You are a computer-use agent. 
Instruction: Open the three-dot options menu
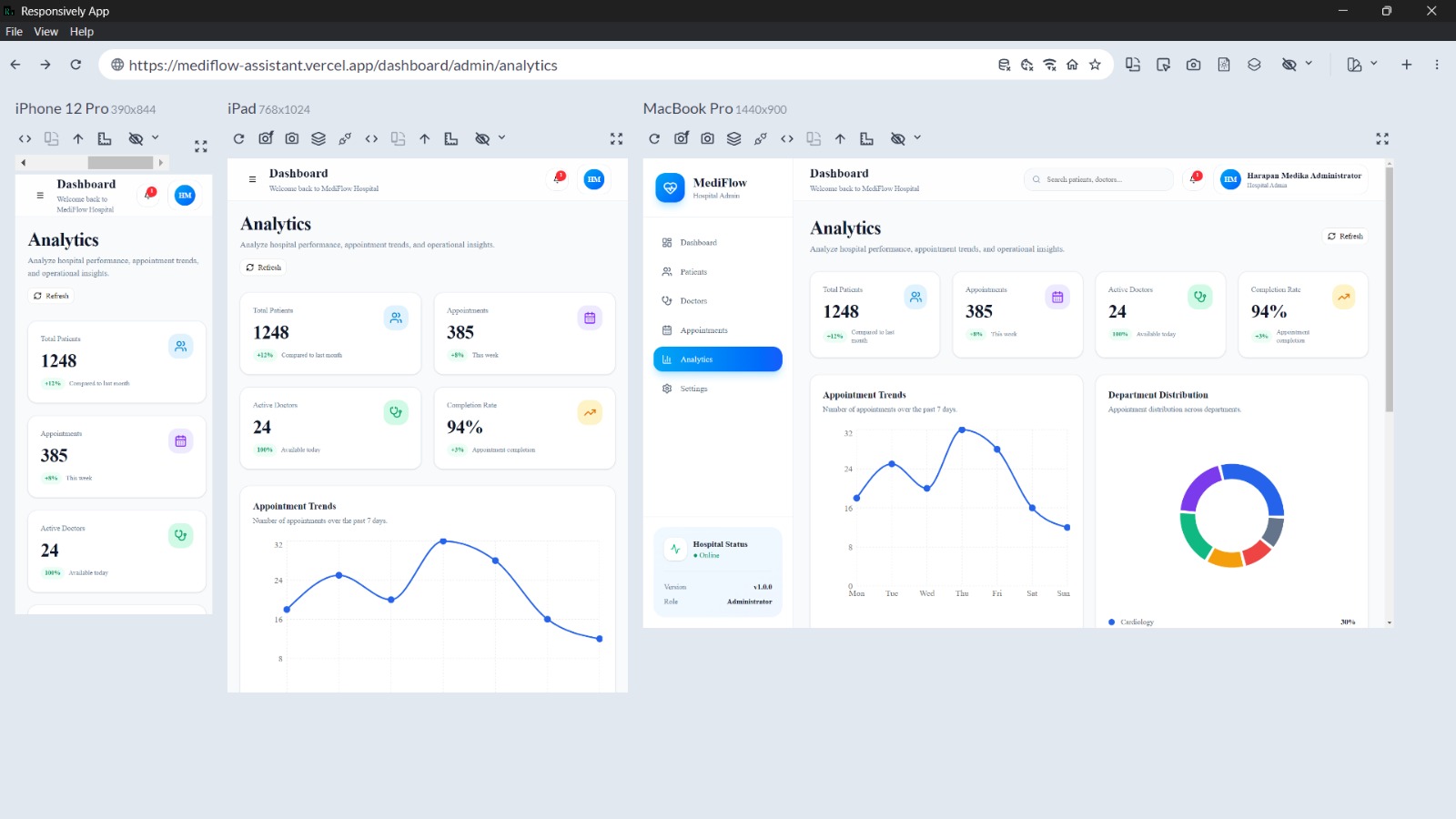1437,65
